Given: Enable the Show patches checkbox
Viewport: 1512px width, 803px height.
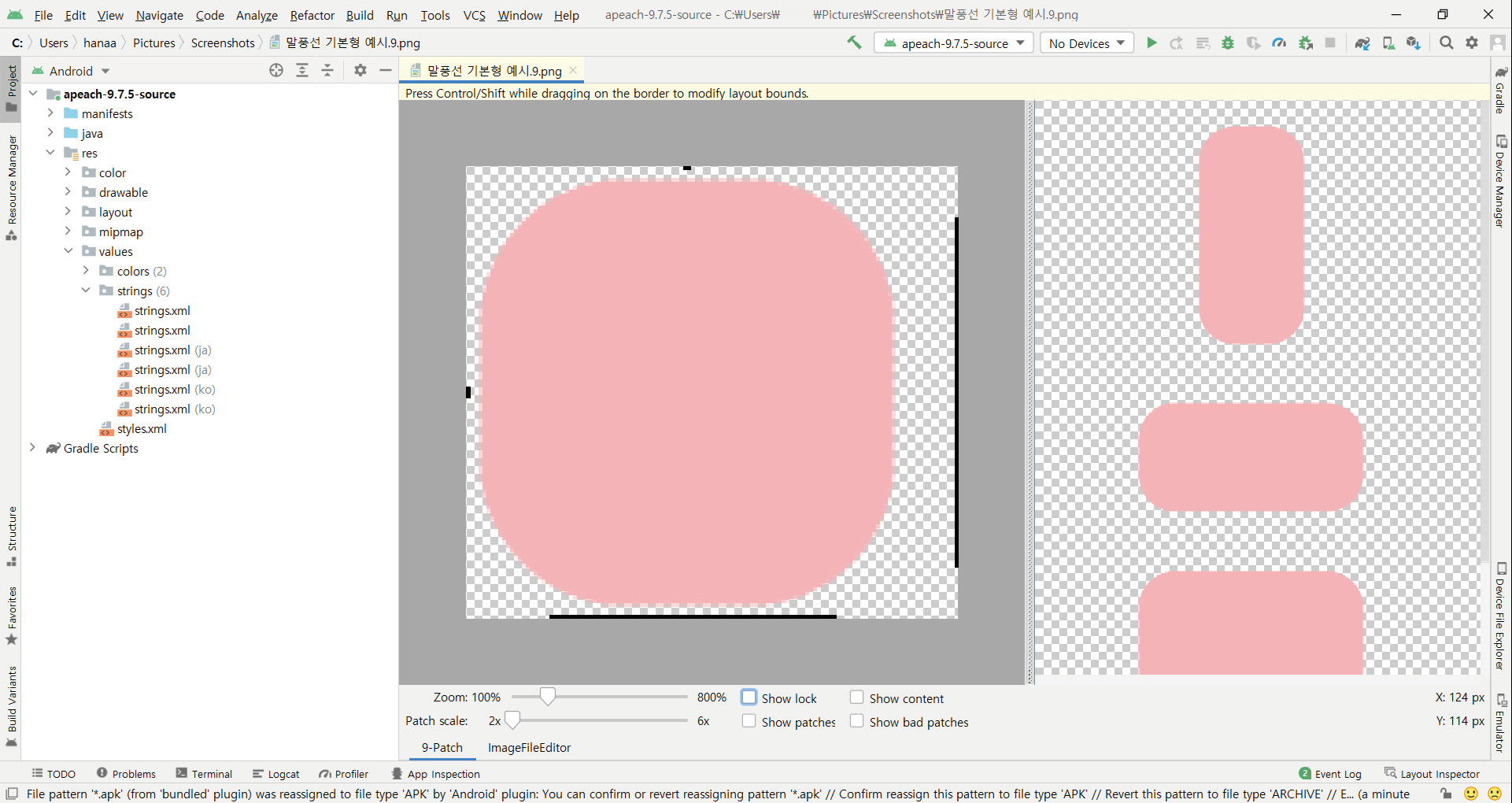Looking at the screenshot, I should click(749, 721).
